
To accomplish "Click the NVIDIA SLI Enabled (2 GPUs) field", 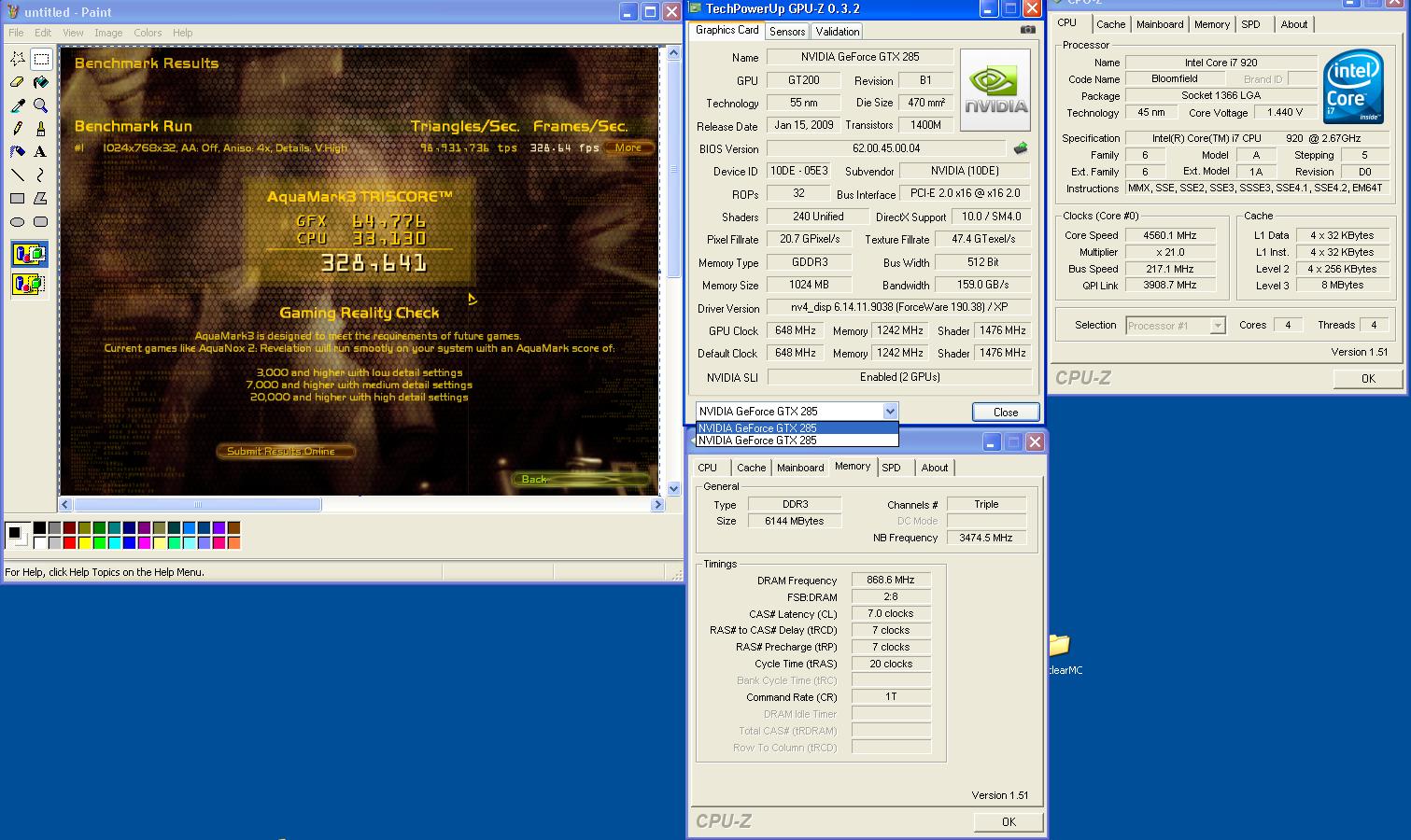I will (x=899, y=377).
